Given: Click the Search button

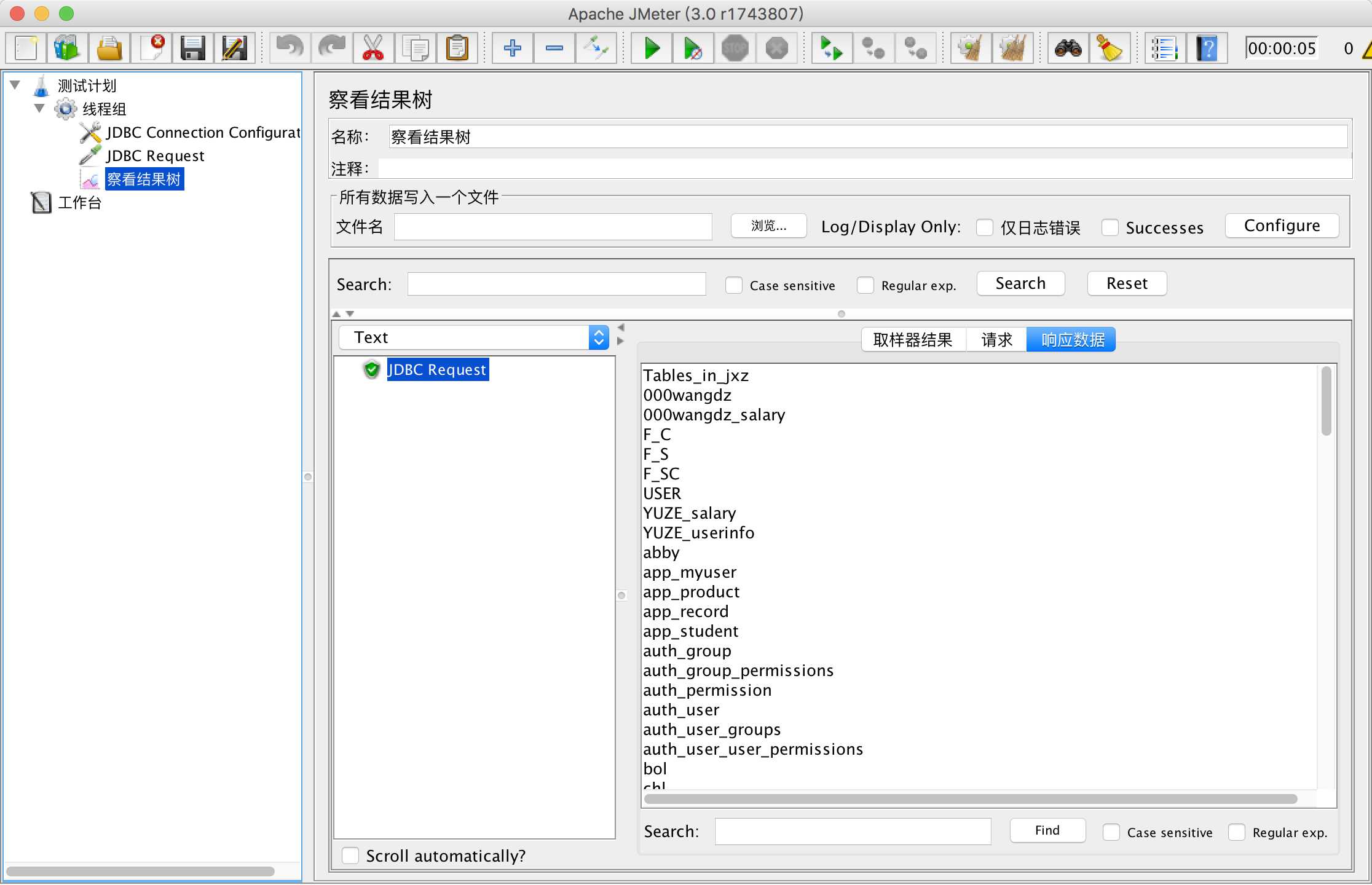Looking at the screenshot, I should pyautogui.click(x=1020, y=284).
